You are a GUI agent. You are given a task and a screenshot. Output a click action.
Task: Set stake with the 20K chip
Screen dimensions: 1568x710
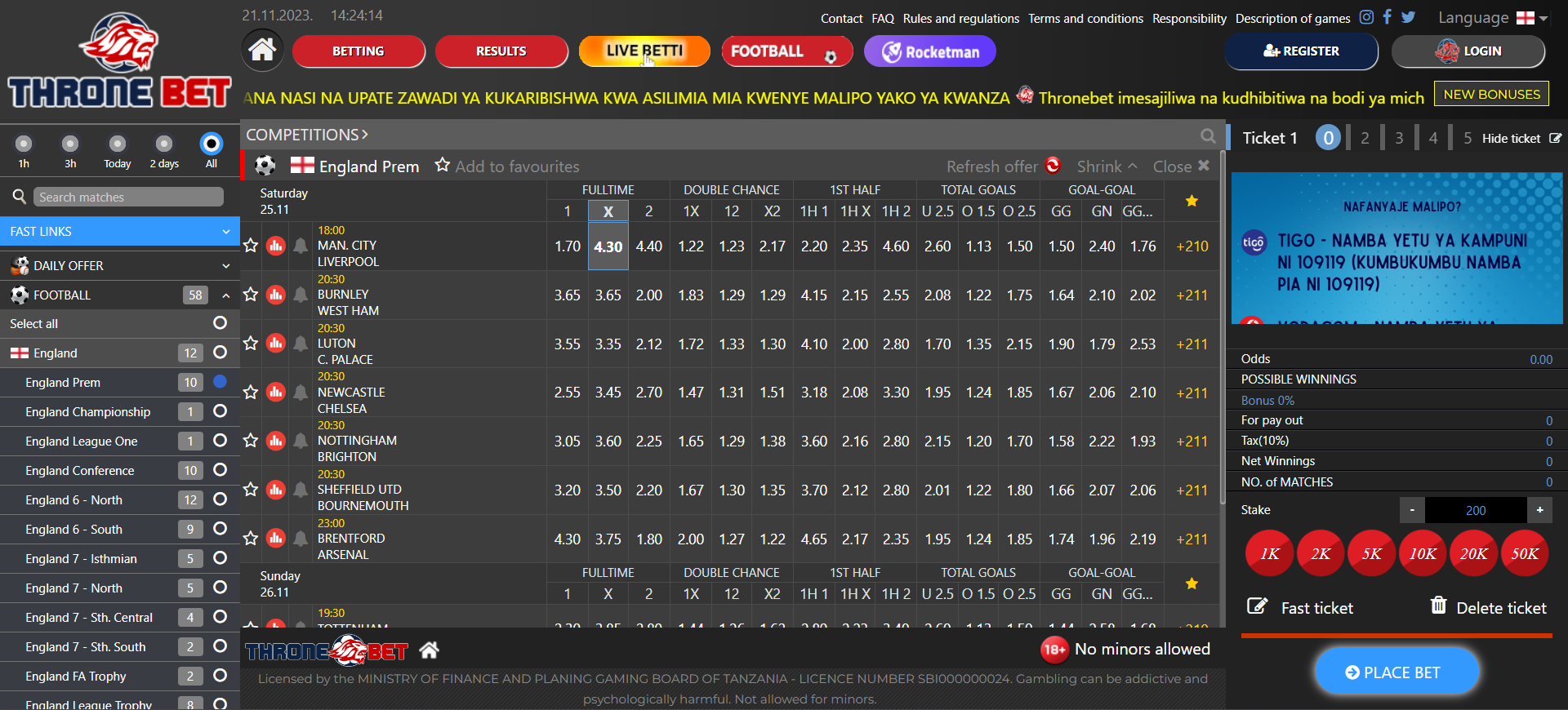(x=1473, y=553)
